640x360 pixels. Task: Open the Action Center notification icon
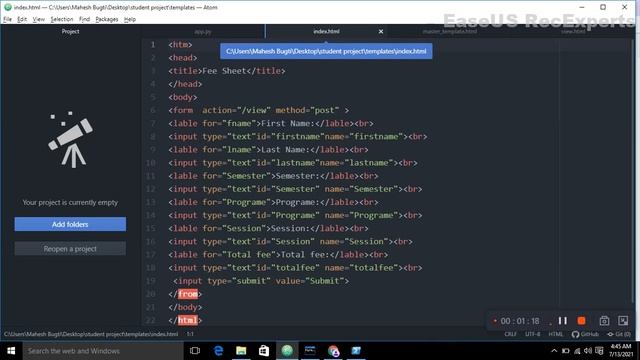click(x=599, y=351)
